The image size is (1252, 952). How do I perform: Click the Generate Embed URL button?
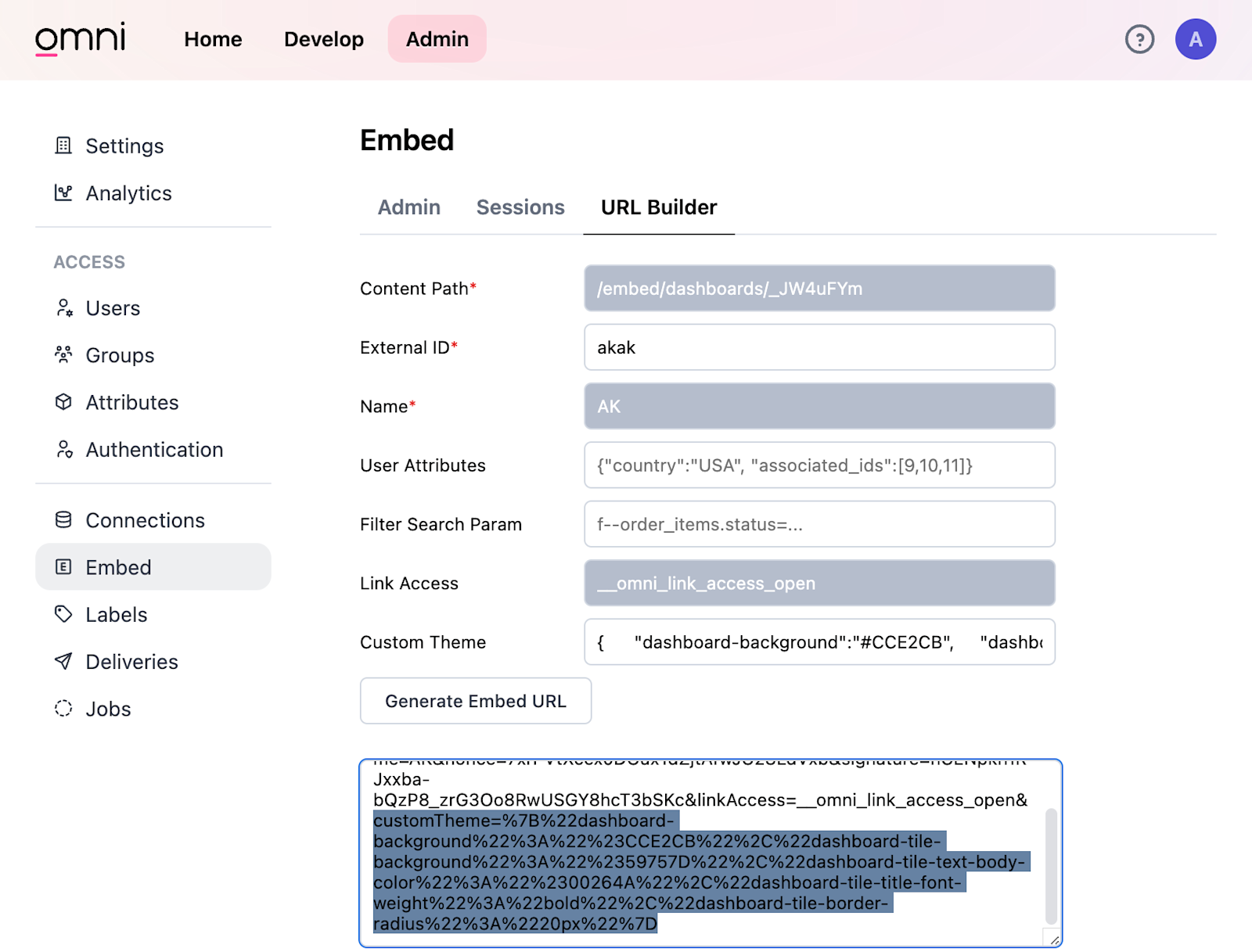(x=475, y=701)
